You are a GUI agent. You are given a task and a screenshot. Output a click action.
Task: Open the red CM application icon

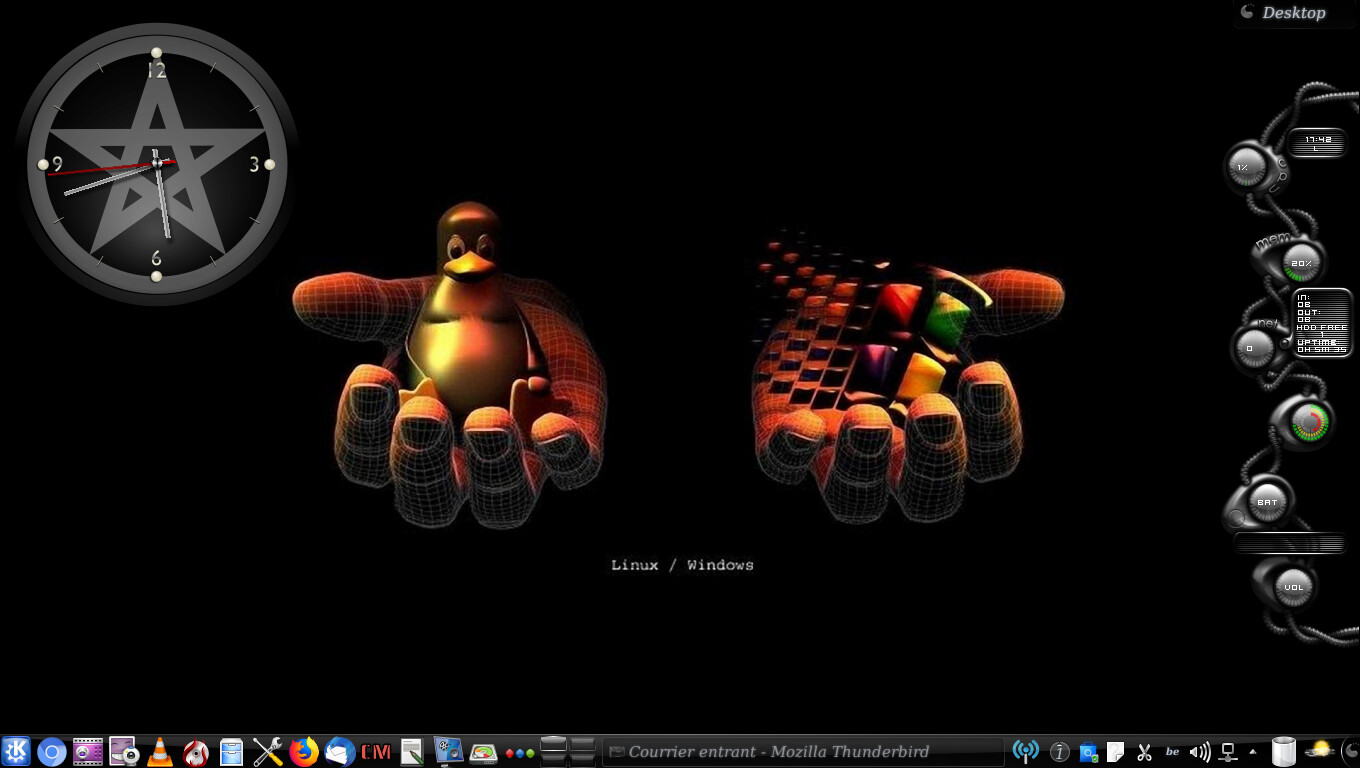point(376,751)
